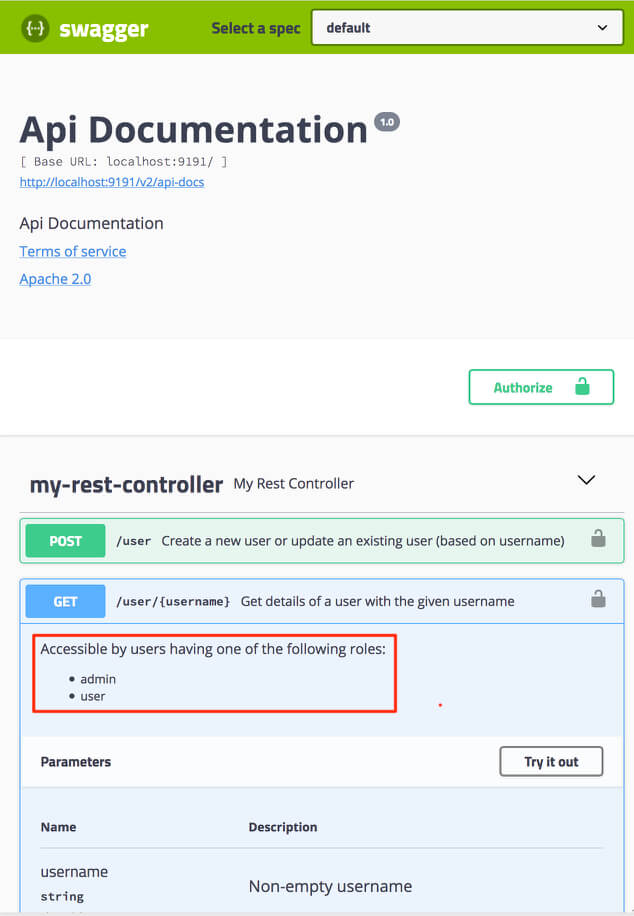Click the lock icon on the POST /user row
Screen dimensions: 634x916
point(598,540)
